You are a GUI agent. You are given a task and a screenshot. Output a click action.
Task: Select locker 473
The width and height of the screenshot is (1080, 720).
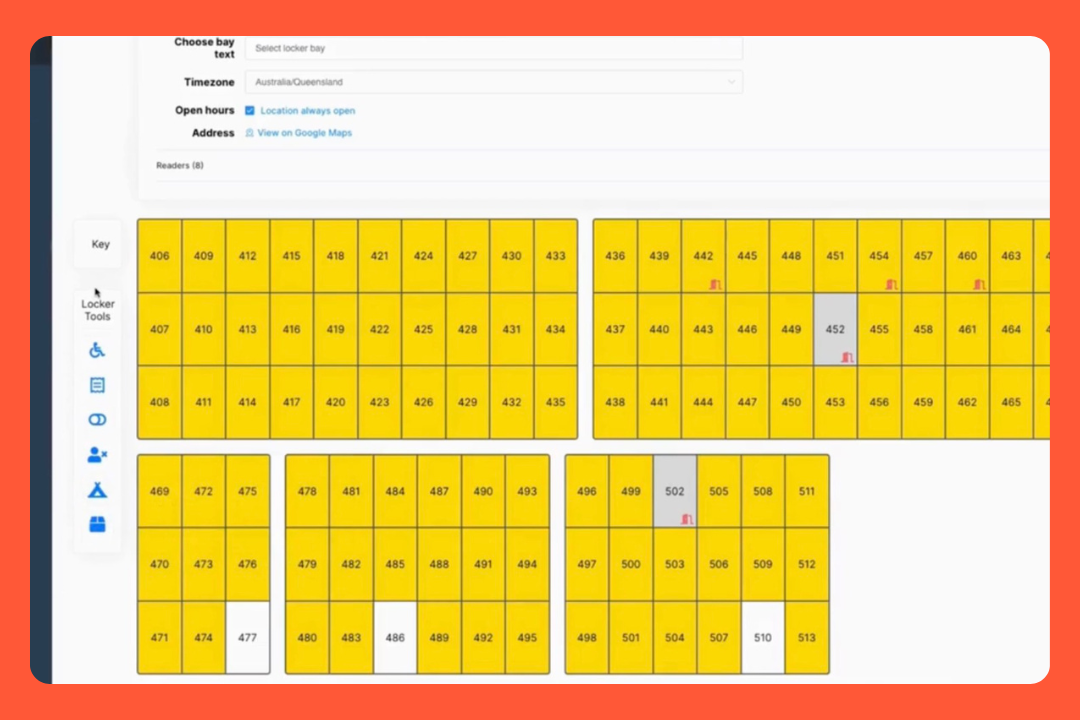203,564
